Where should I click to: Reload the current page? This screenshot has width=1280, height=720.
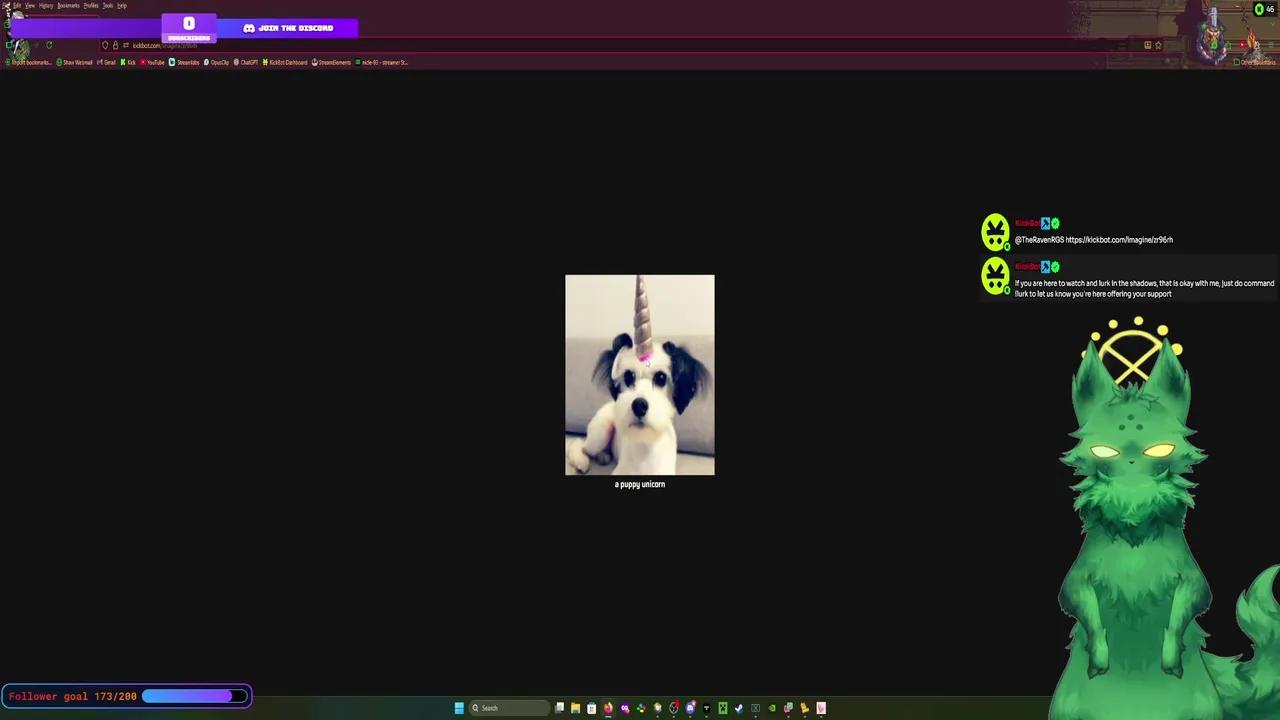pyautogui.click(x=49, y=45)
